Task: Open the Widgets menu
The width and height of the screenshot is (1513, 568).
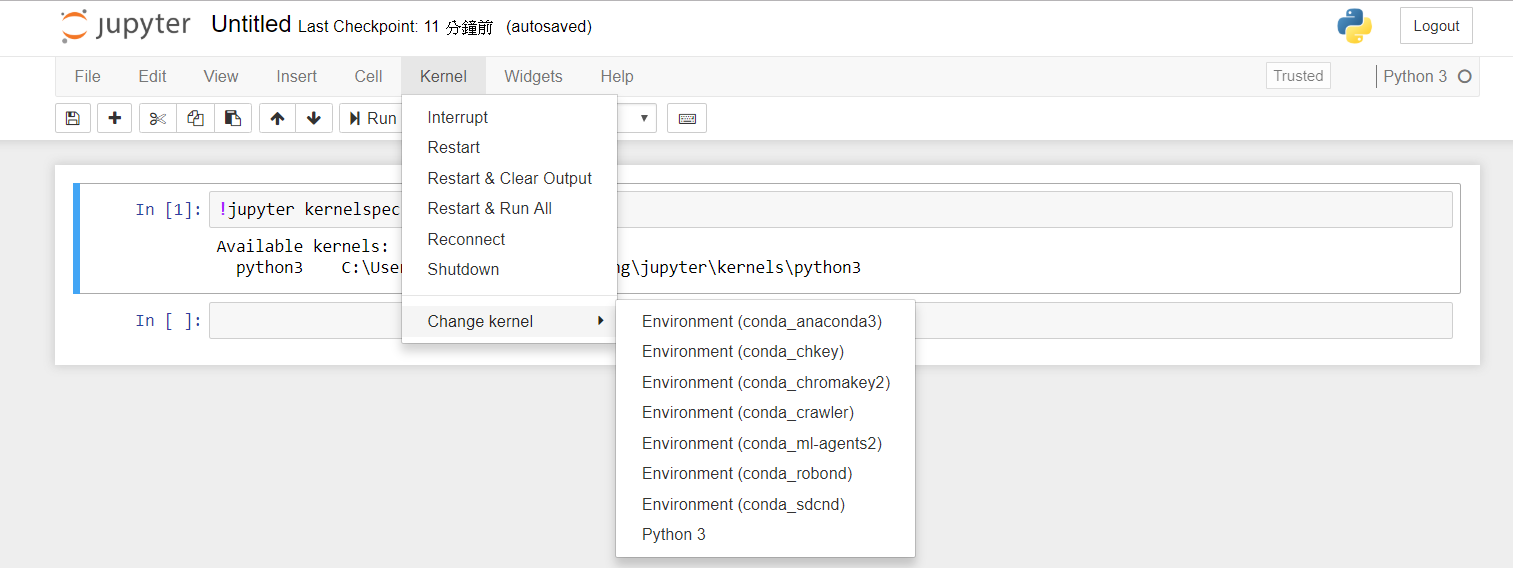Action: click(x=533, y=76)
